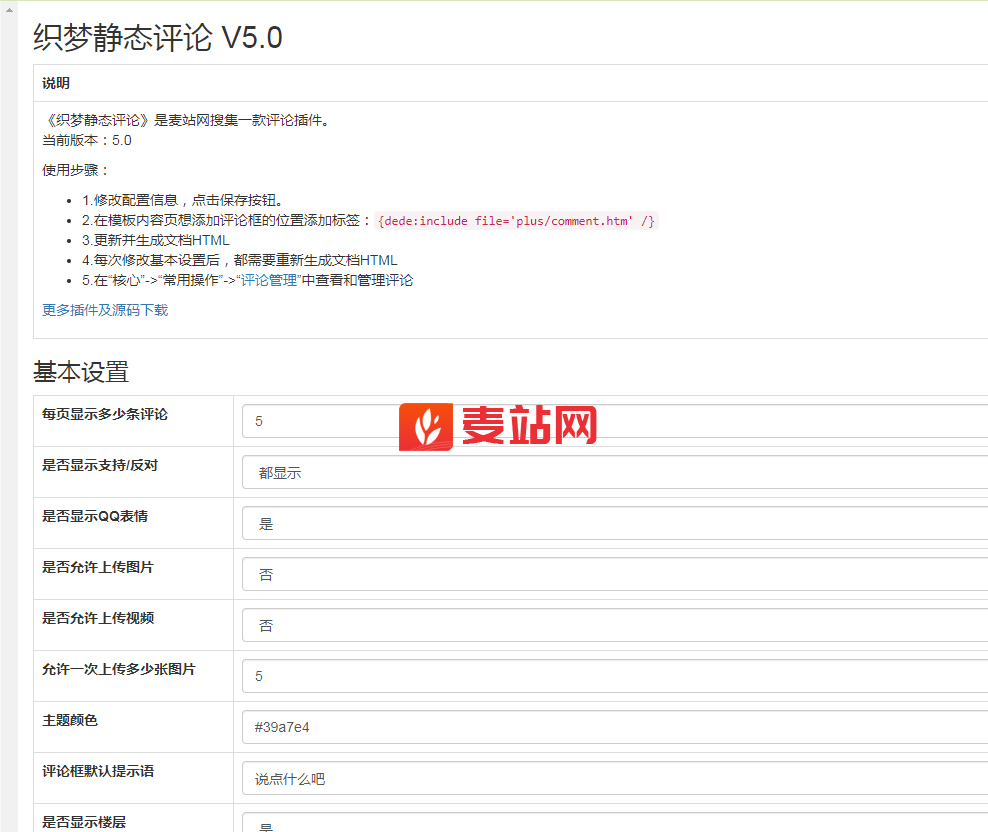Click the 麦站网 red leaf logo icon
Image resolution: width=988 pixels, height=832 pixels.
(426, 428)
